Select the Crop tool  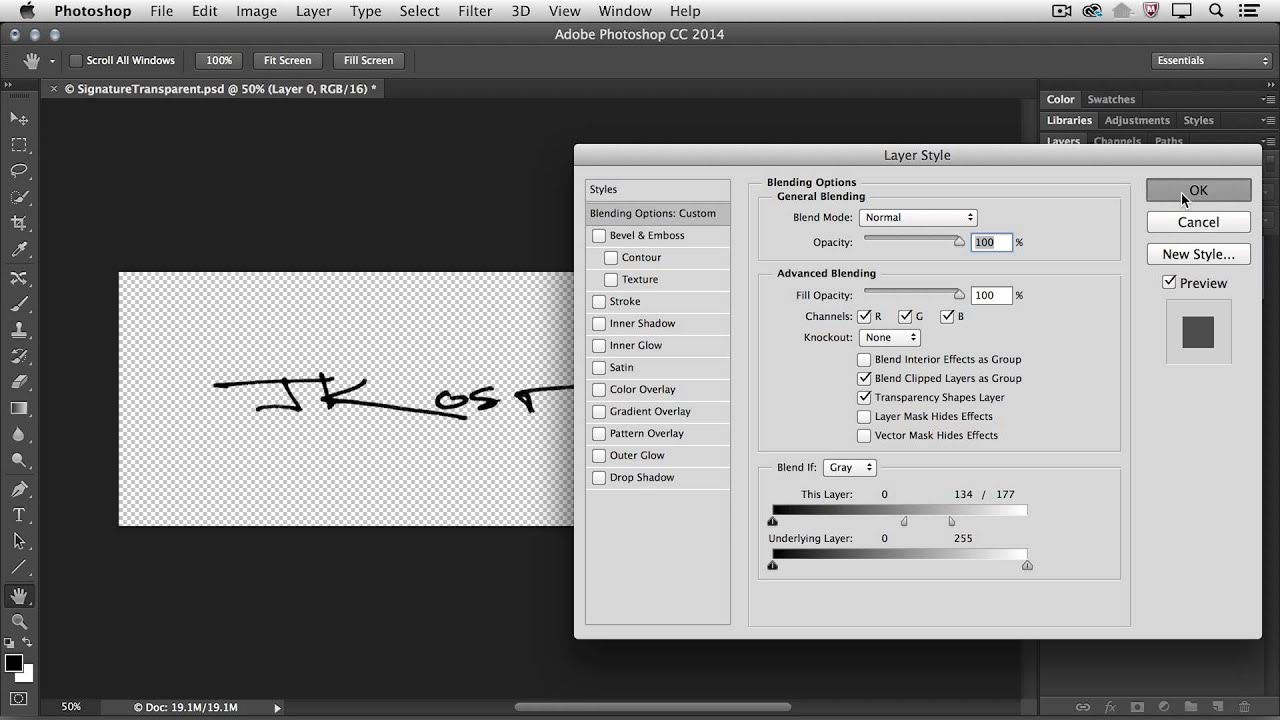19,223
